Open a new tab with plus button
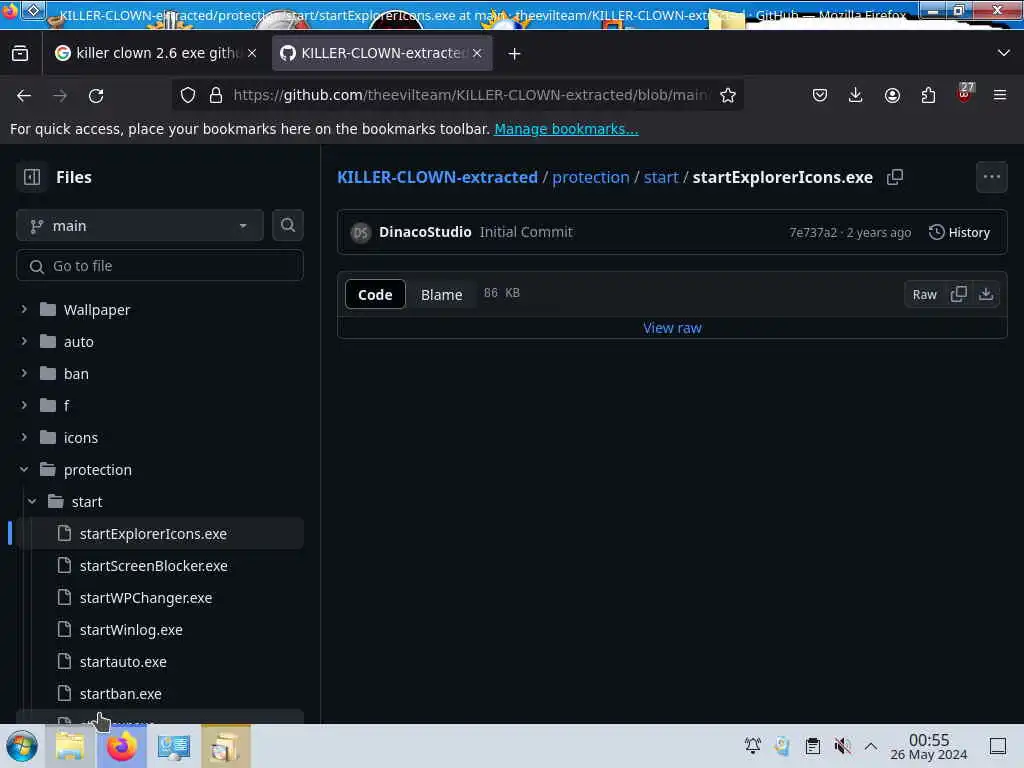 (515, 54)
